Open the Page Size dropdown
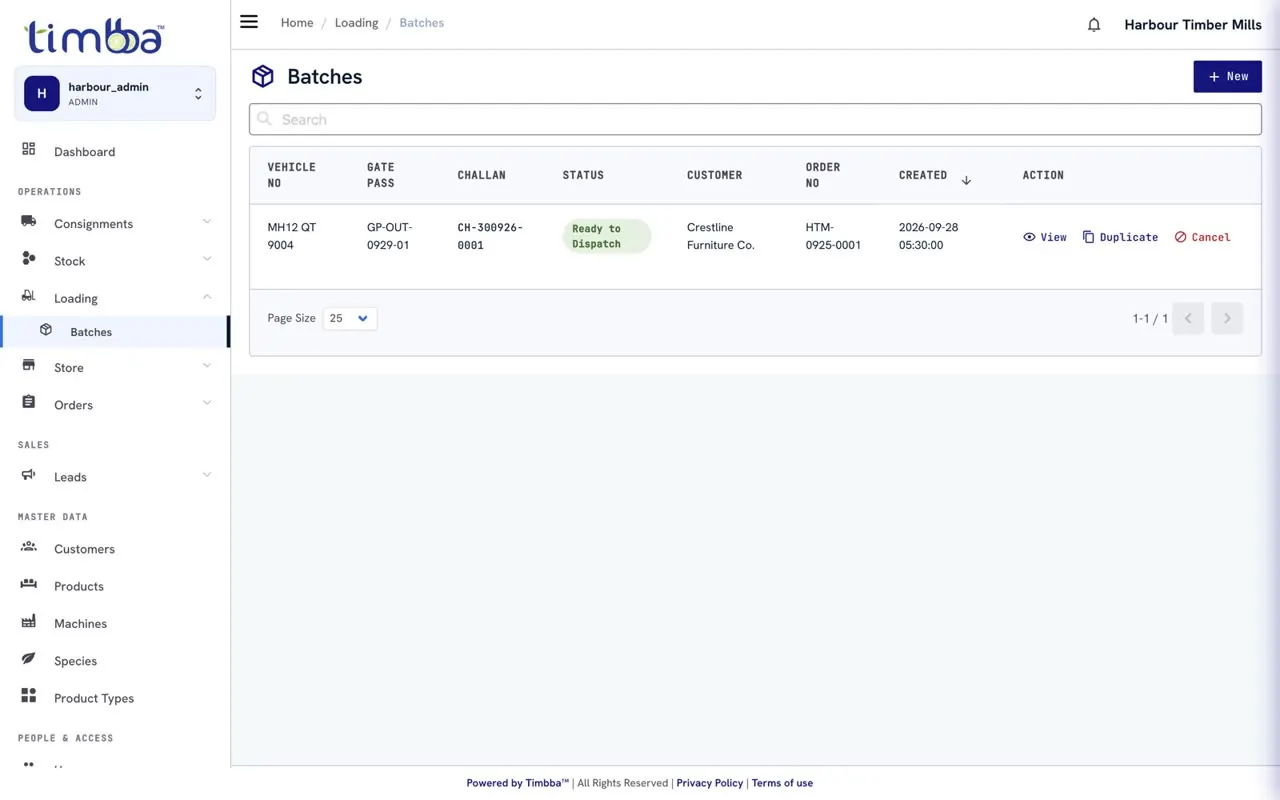Viewport: 1280px width, 800px height. click(350, 318)
